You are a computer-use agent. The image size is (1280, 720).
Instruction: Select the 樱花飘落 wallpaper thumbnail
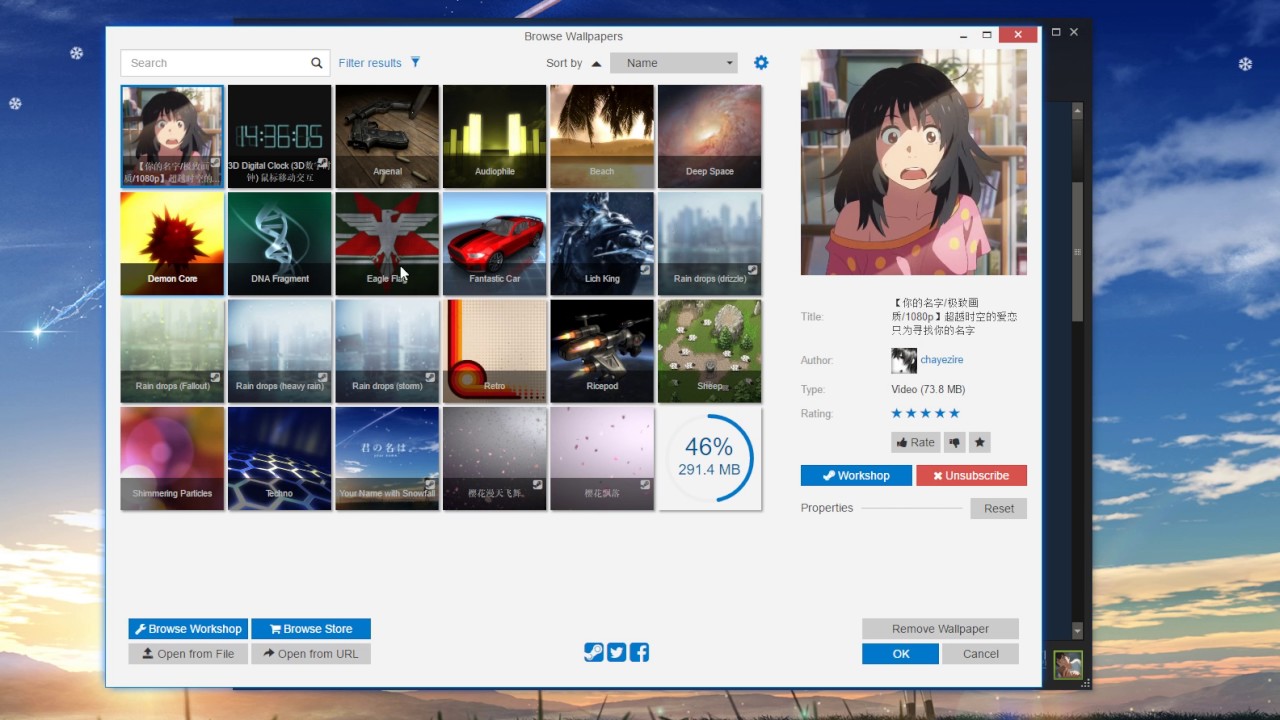[x=602, y=458]
